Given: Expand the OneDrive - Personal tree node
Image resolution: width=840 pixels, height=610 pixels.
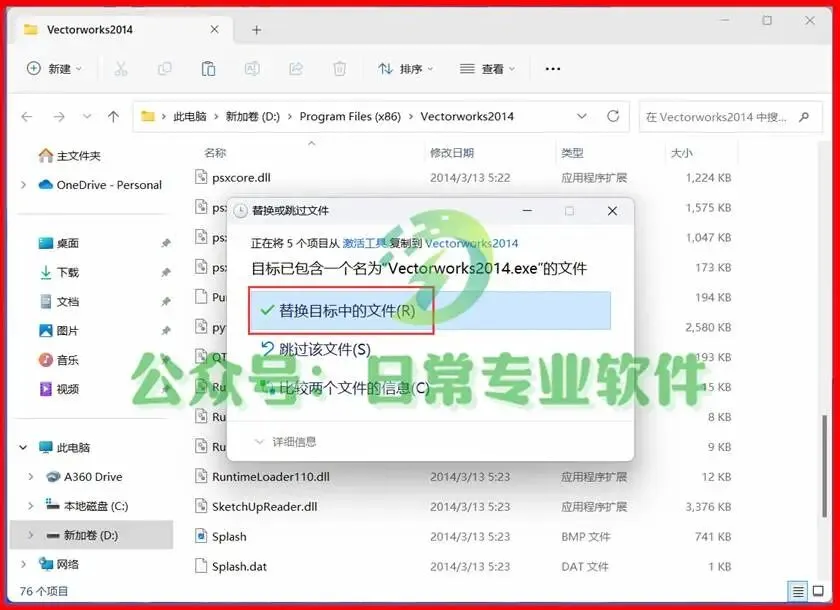Looking at the screenshot, I should coord(23,185).
